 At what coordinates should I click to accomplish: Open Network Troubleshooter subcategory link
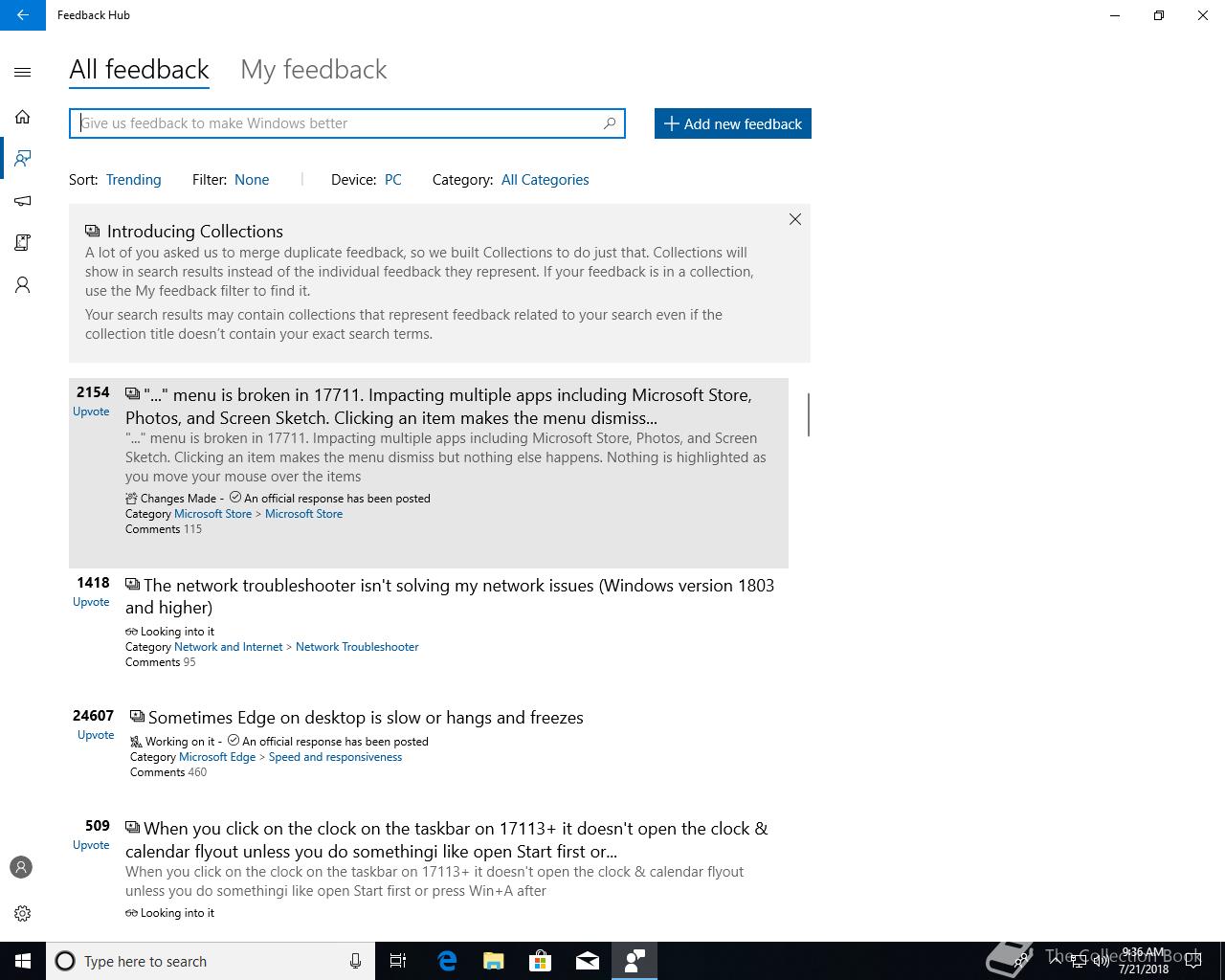357,647
